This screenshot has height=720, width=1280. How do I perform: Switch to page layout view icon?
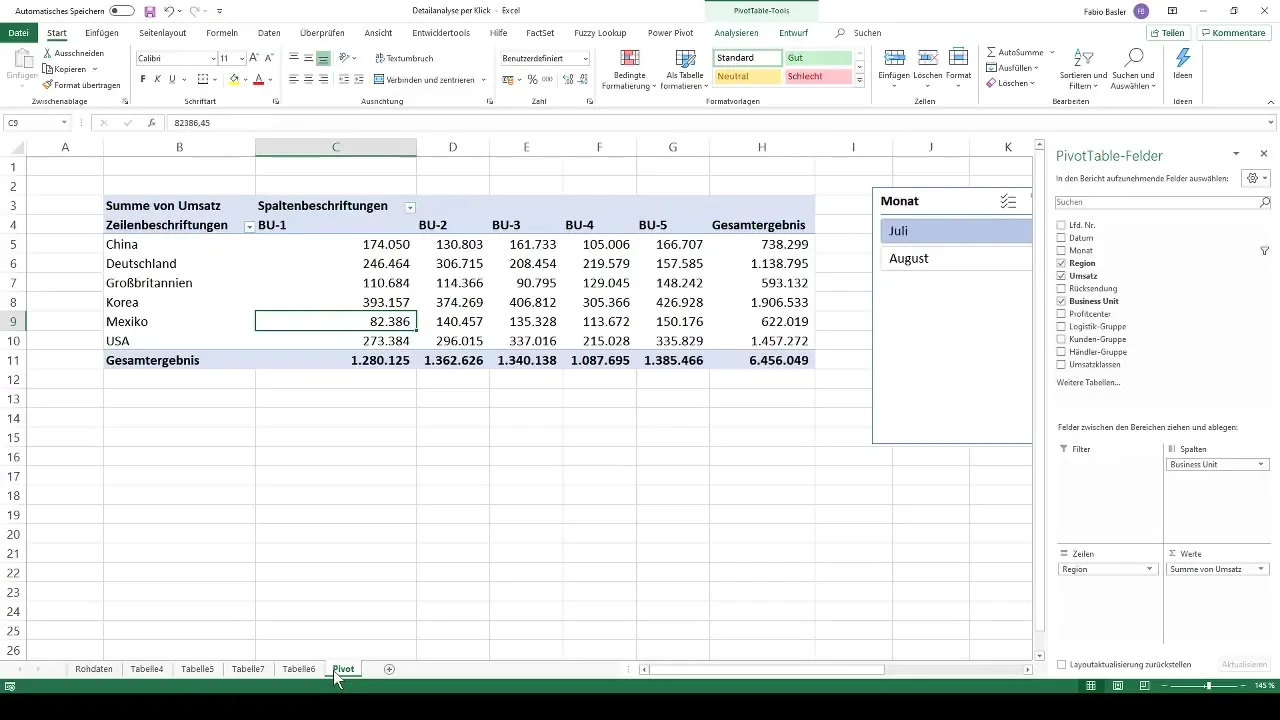pyautogui.click(x=1118, y=686)
